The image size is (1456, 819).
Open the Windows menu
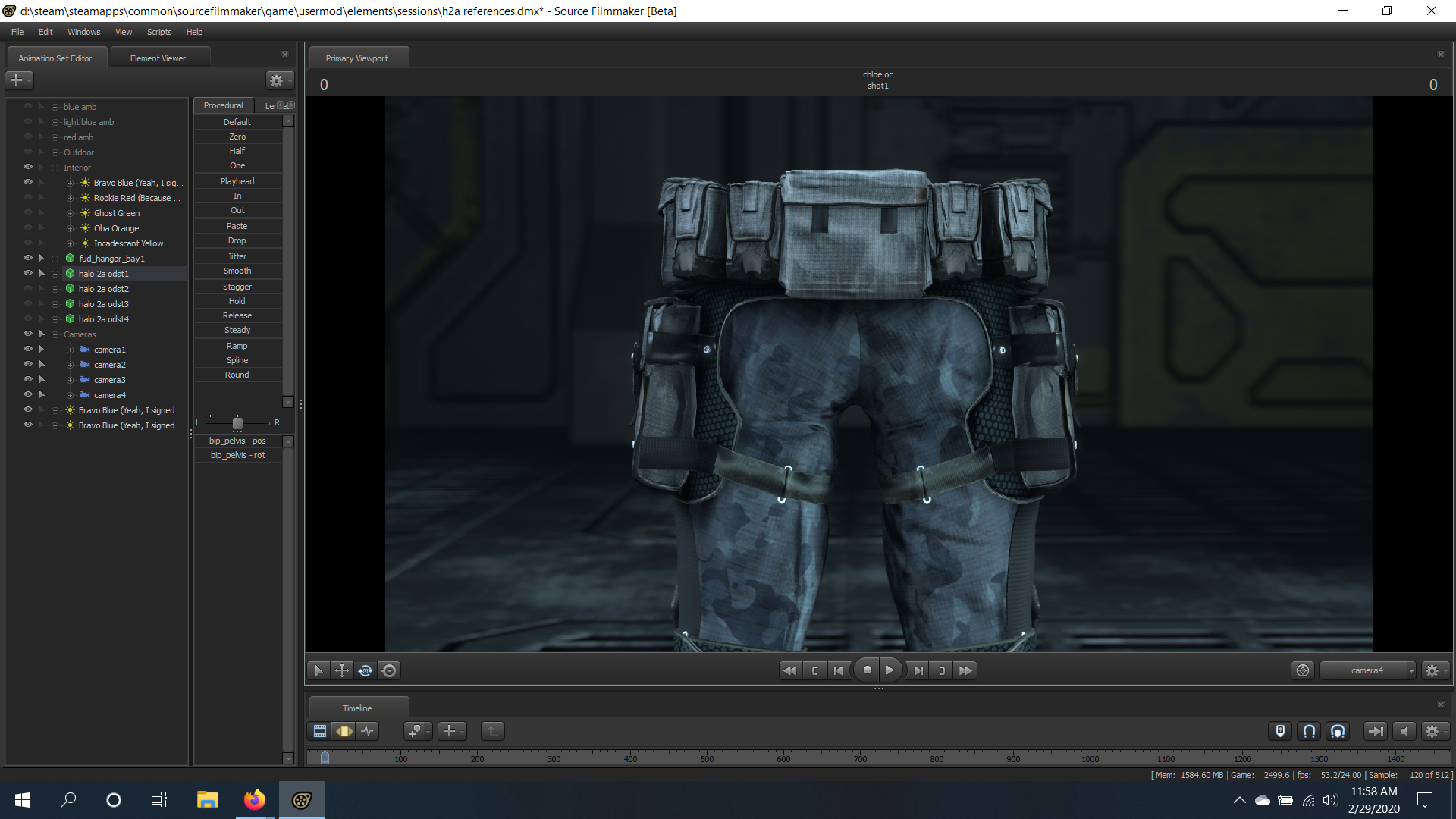83,32
